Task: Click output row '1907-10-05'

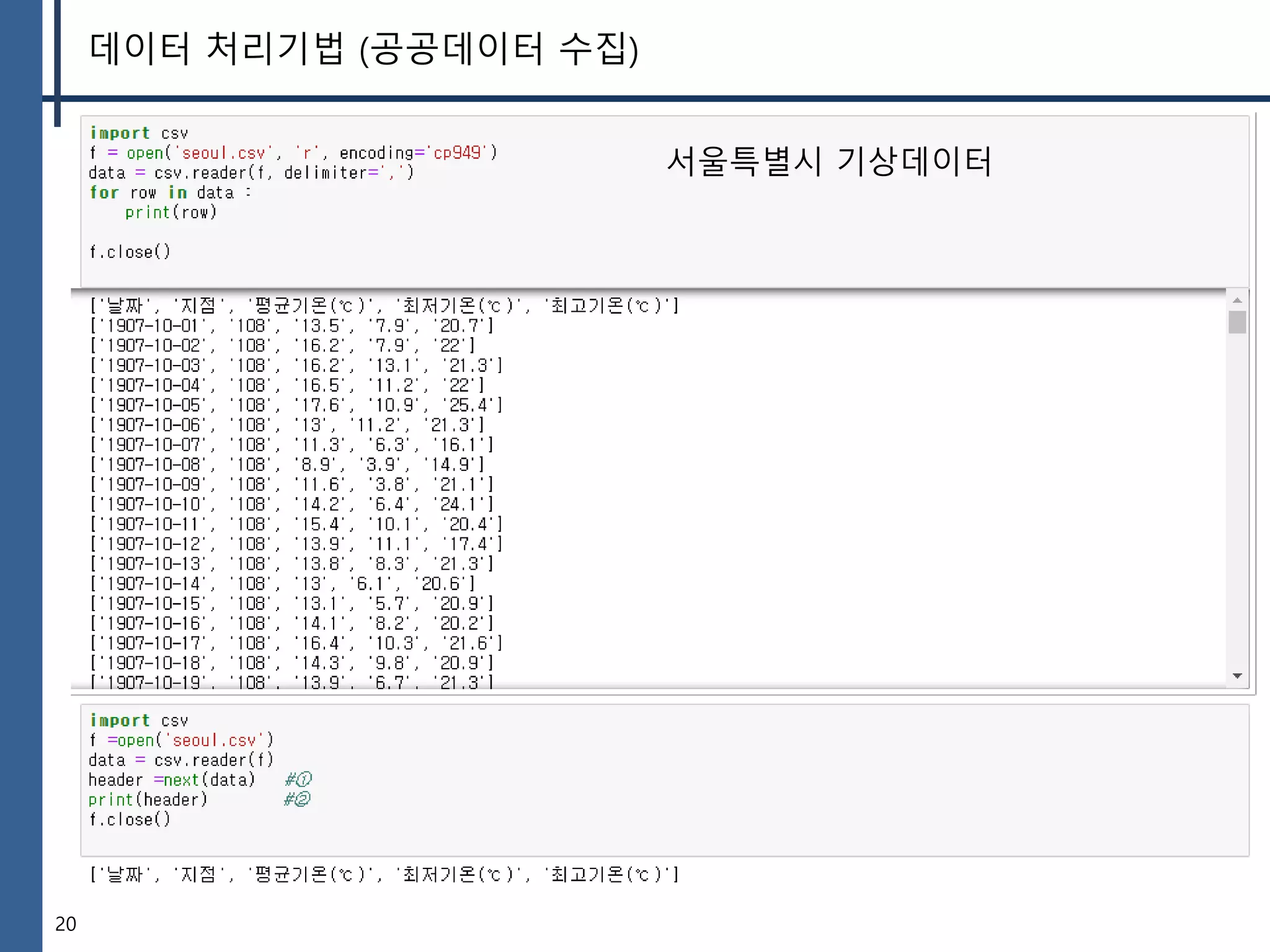Action: pyautogui.click(x=296, y=405)
